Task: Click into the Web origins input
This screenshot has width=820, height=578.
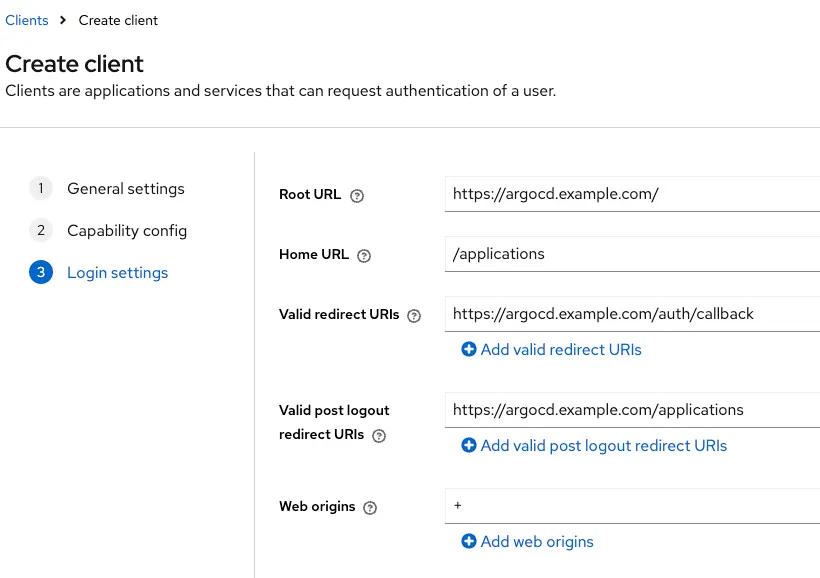Action: tap(632, 506)
